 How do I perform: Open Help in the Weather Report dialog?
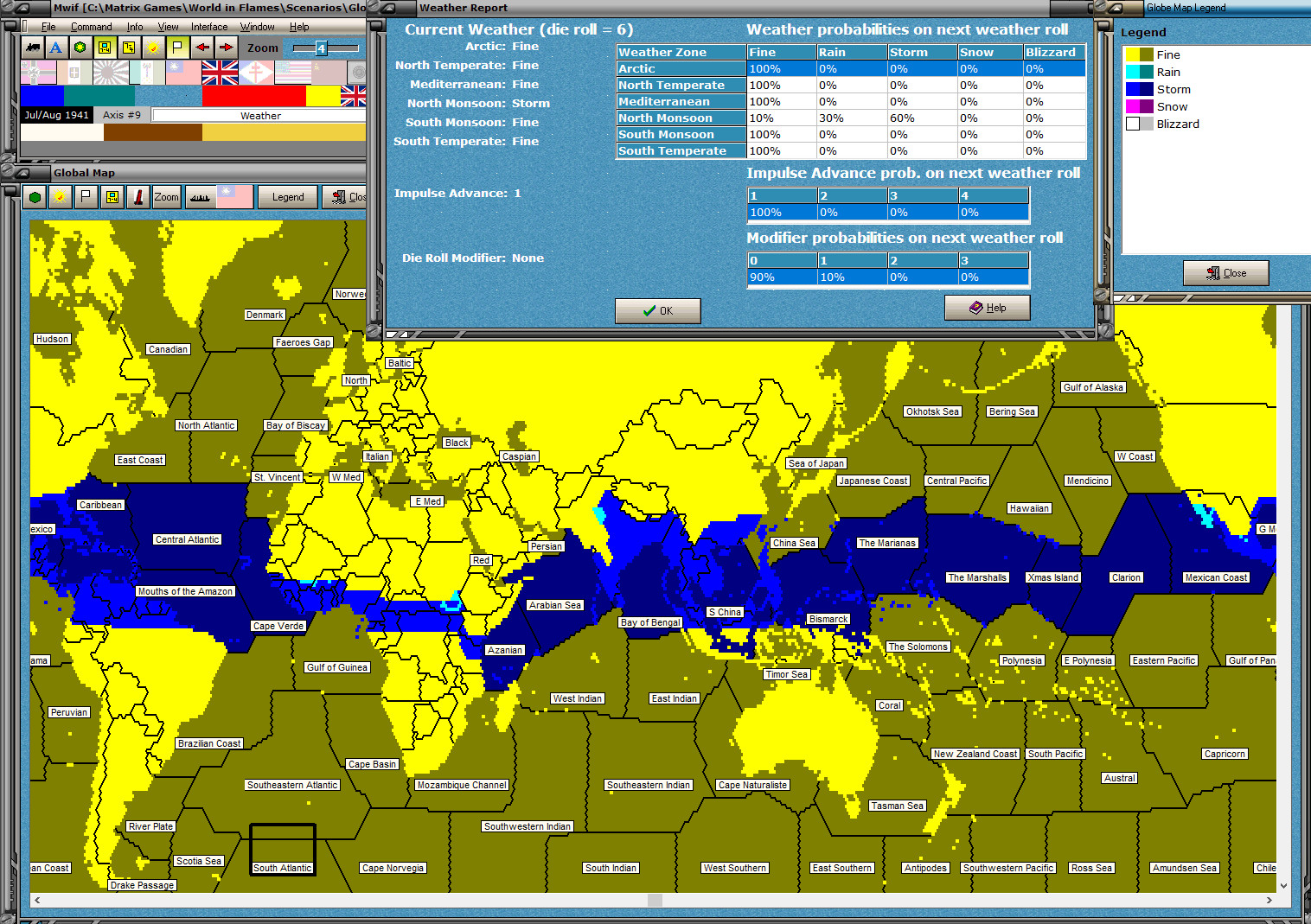pos(988,308)
